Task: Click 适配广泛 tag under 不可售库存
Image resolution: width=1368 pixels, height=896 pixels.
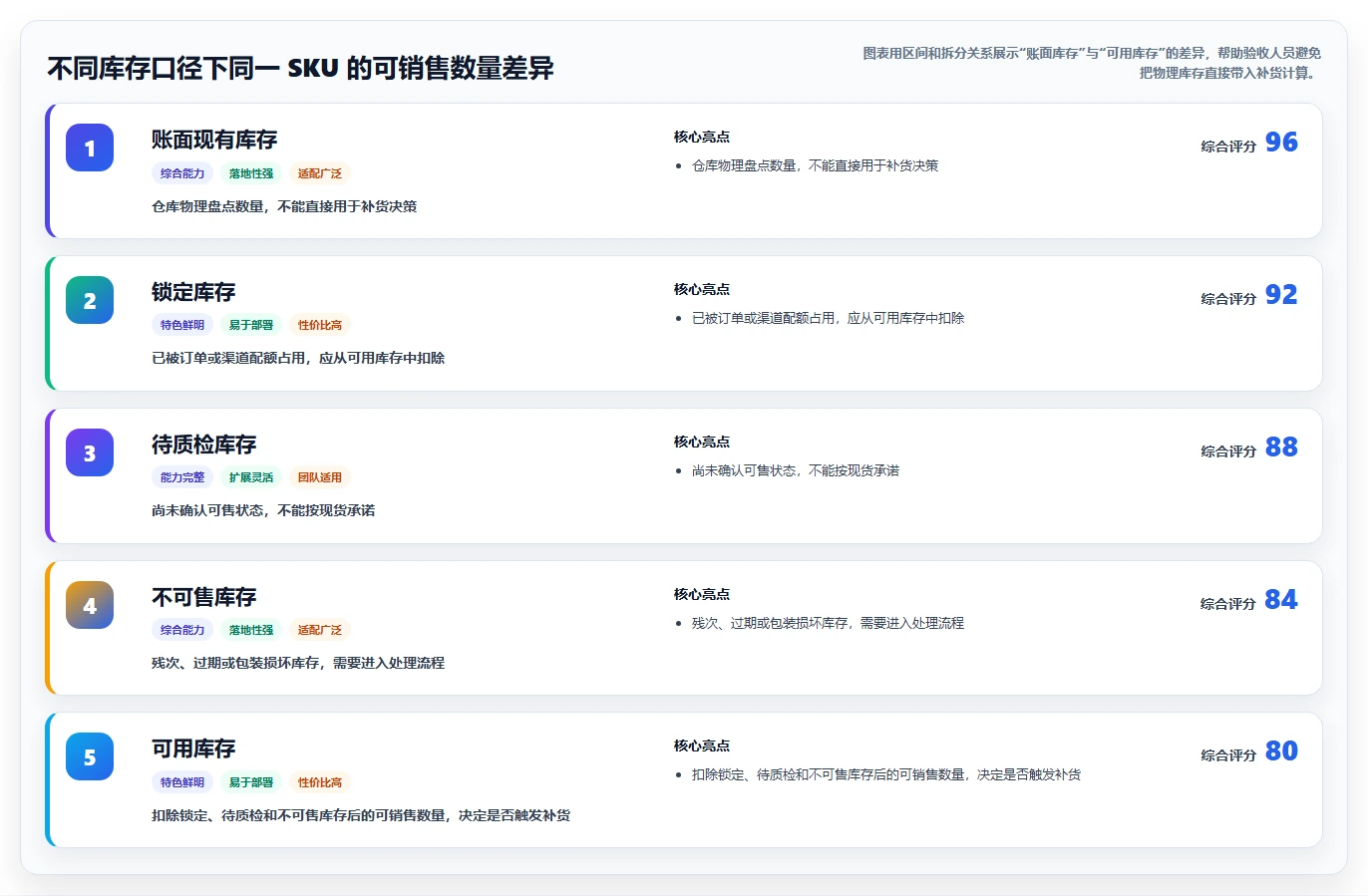Action: (x=320, y=630)
